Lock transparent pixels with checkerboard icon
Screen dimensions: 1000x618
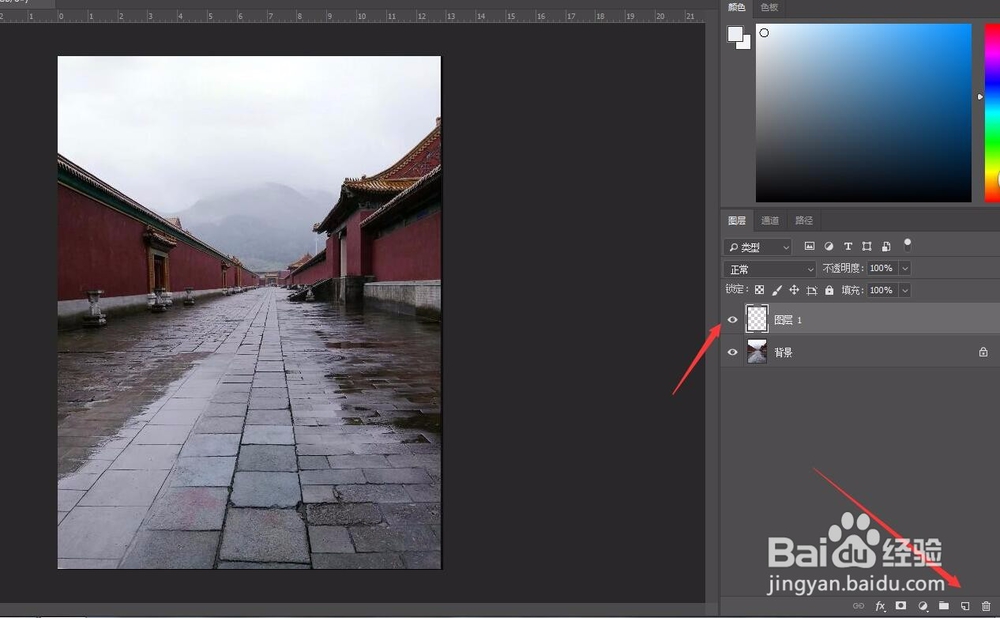pos(759,290)
